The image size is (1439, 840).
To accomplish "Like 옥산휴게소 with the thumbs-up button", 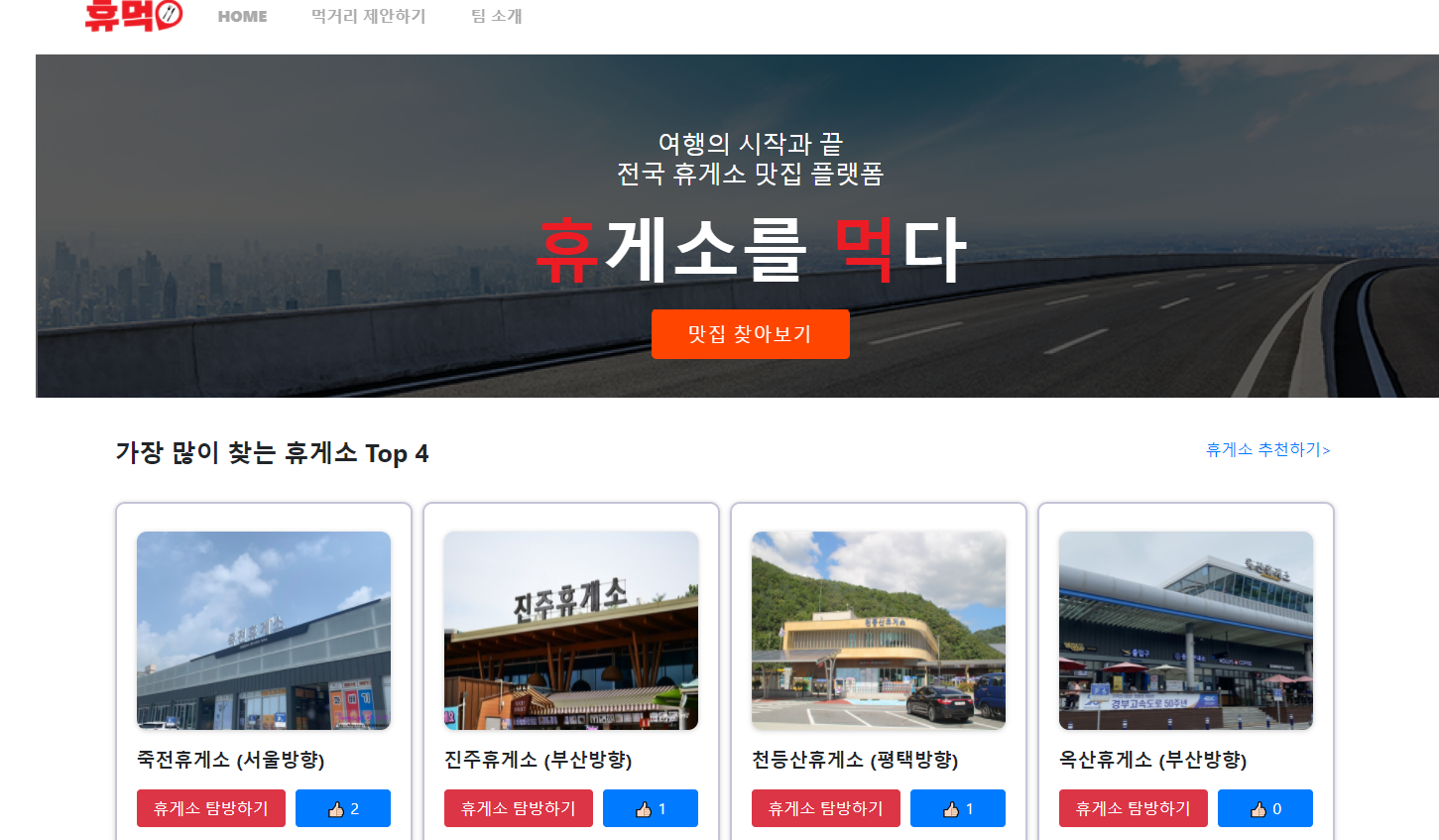I will [x=1265, y=808].
